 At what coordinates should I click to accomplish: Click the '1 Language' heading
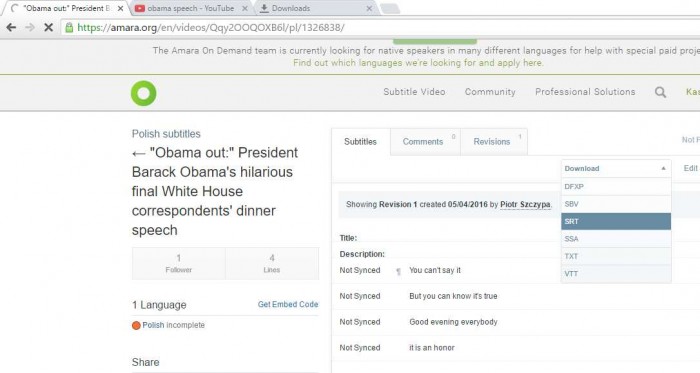[x=159, y=305]
